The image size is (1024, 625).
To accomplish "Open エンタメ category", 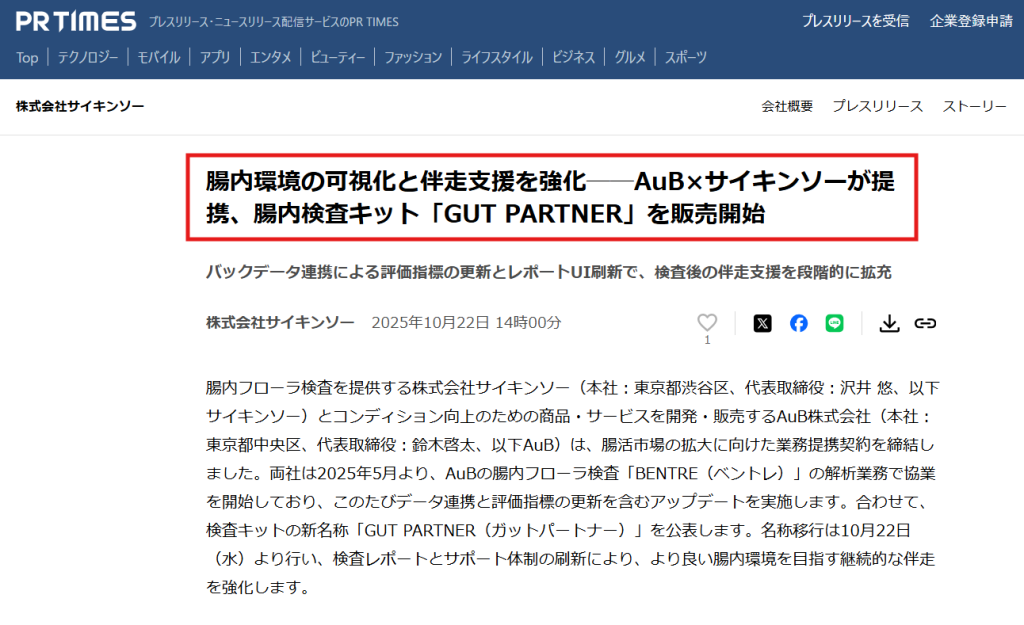I will coord(270,57).
